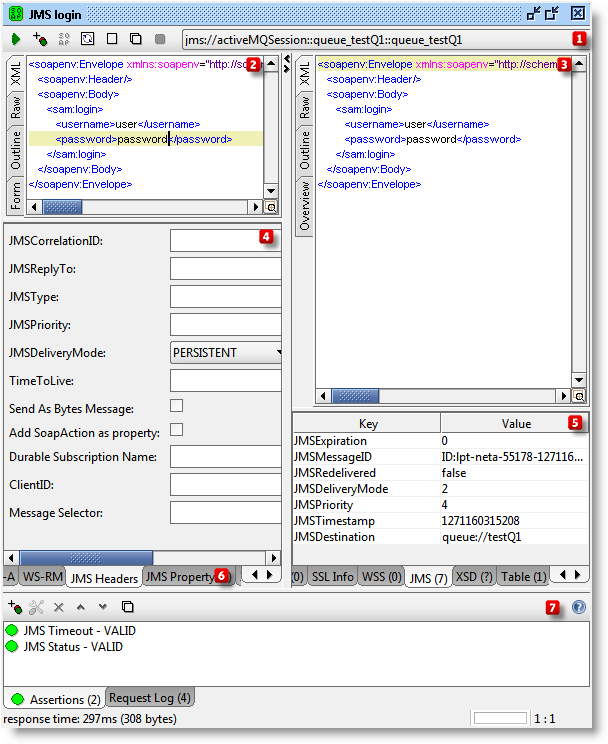Switch response editor to Raw view
The height and width of the screenshot is (744, 608).
305,108
